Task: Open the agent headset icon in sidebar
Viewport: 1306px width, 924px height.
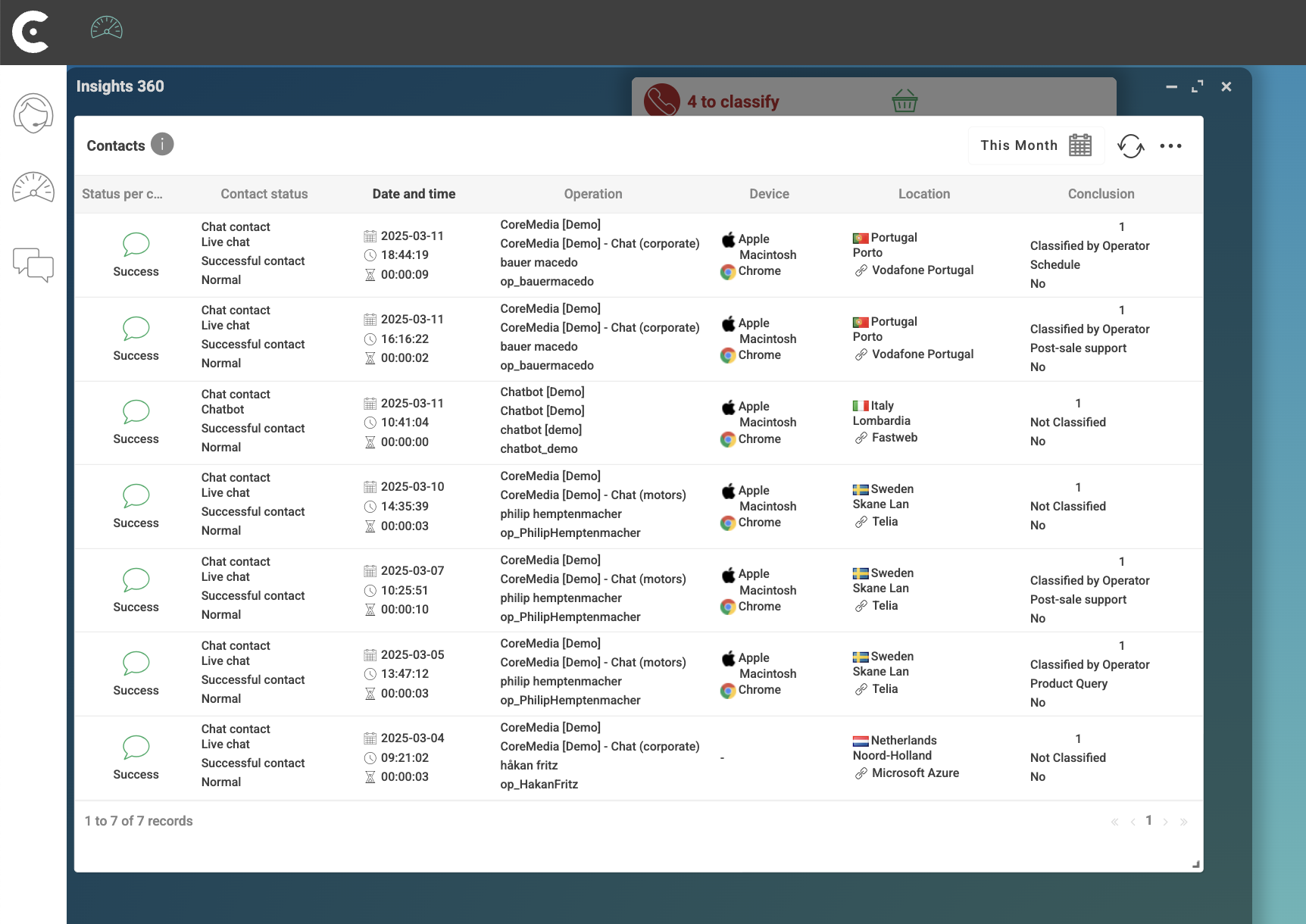Action: (33, 114)
